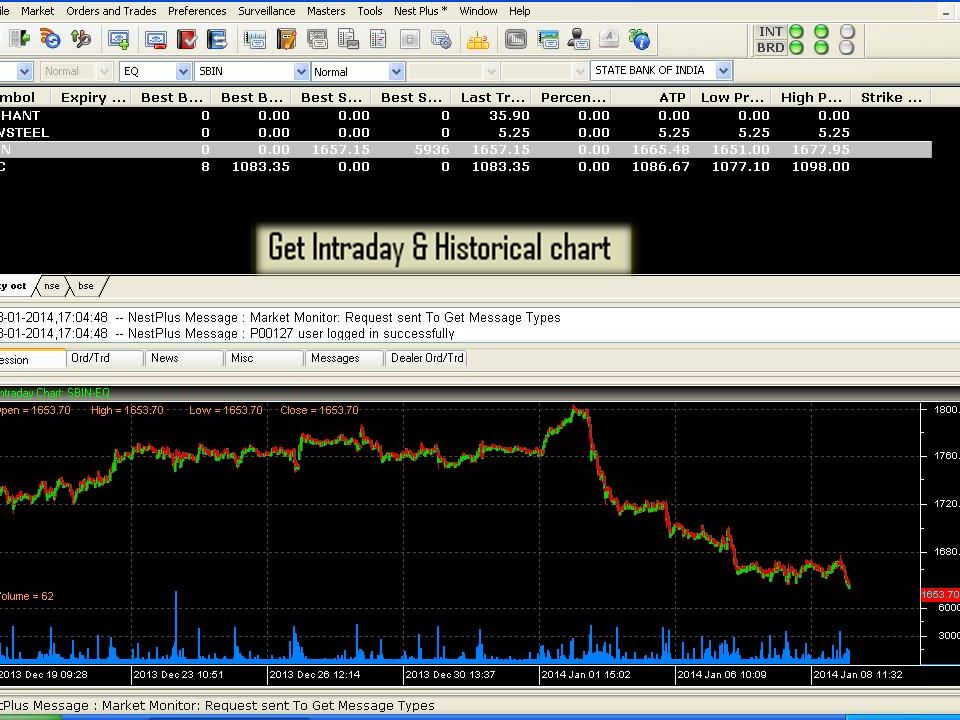Switch to the bse watchlist tab
This screenshot has height=720, width=960.
pos(86,286)
